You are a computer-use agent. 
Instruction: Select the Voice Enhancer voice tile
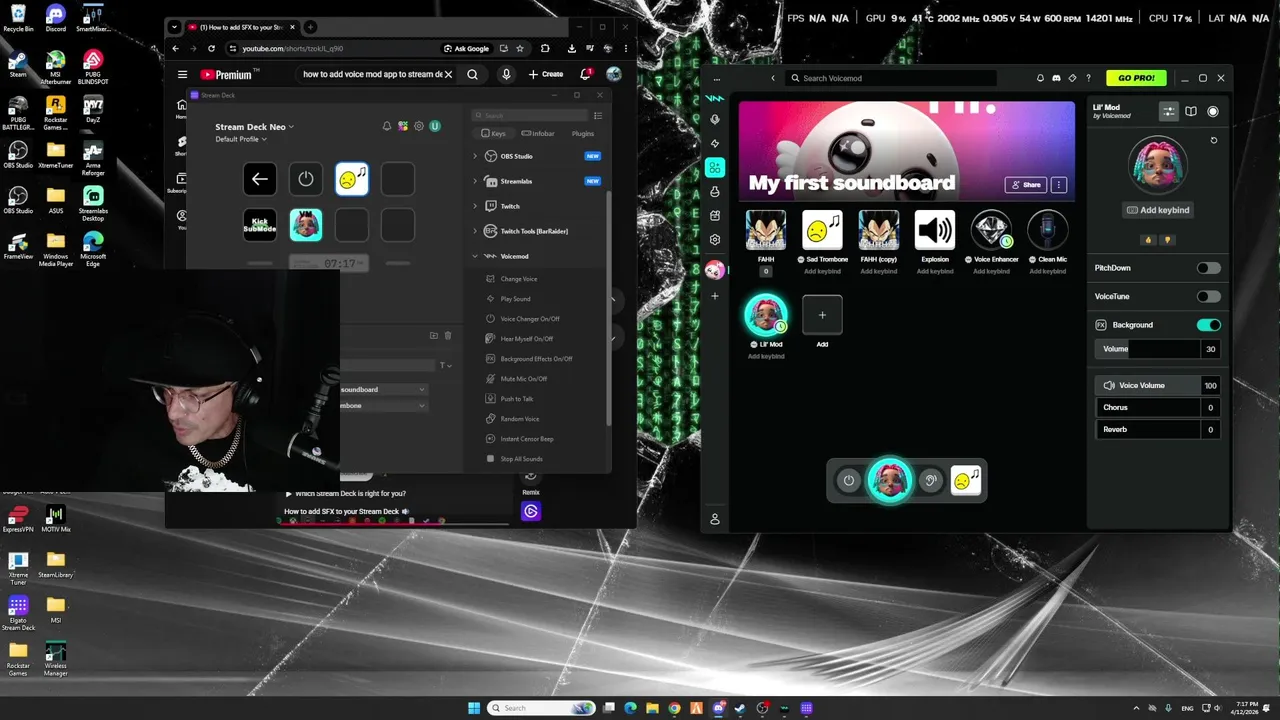992,230
